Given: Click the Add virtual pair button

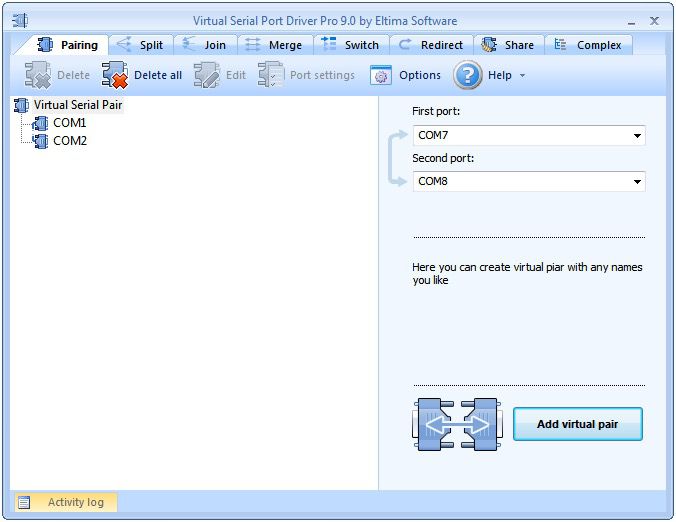Looking at the screenshot, I should point(578,424).
